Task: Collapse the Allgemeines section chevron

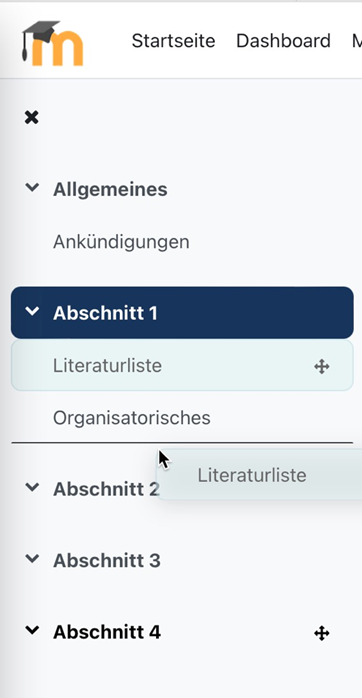Action: point(32,188)
